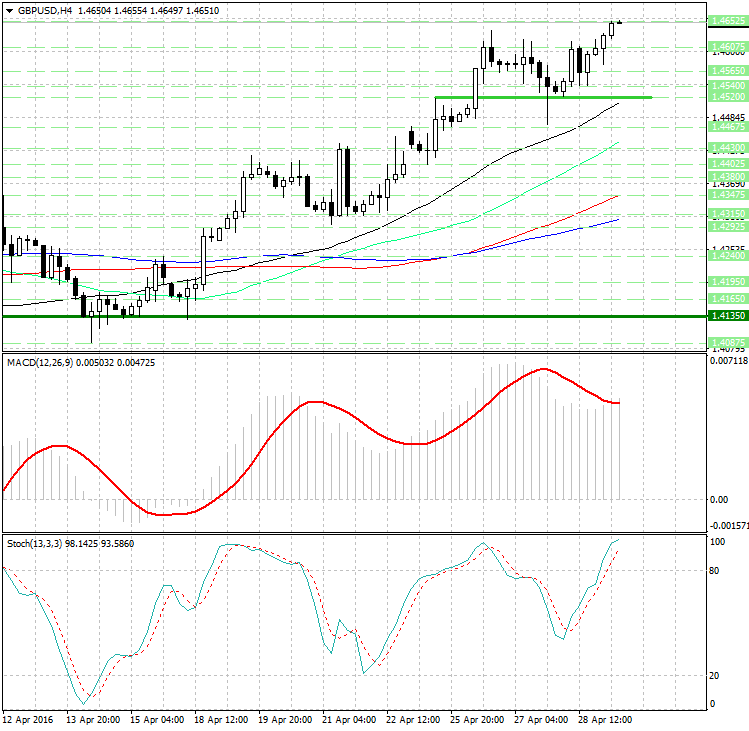Click the MACD 0.00 axis label

click(718, 499)
